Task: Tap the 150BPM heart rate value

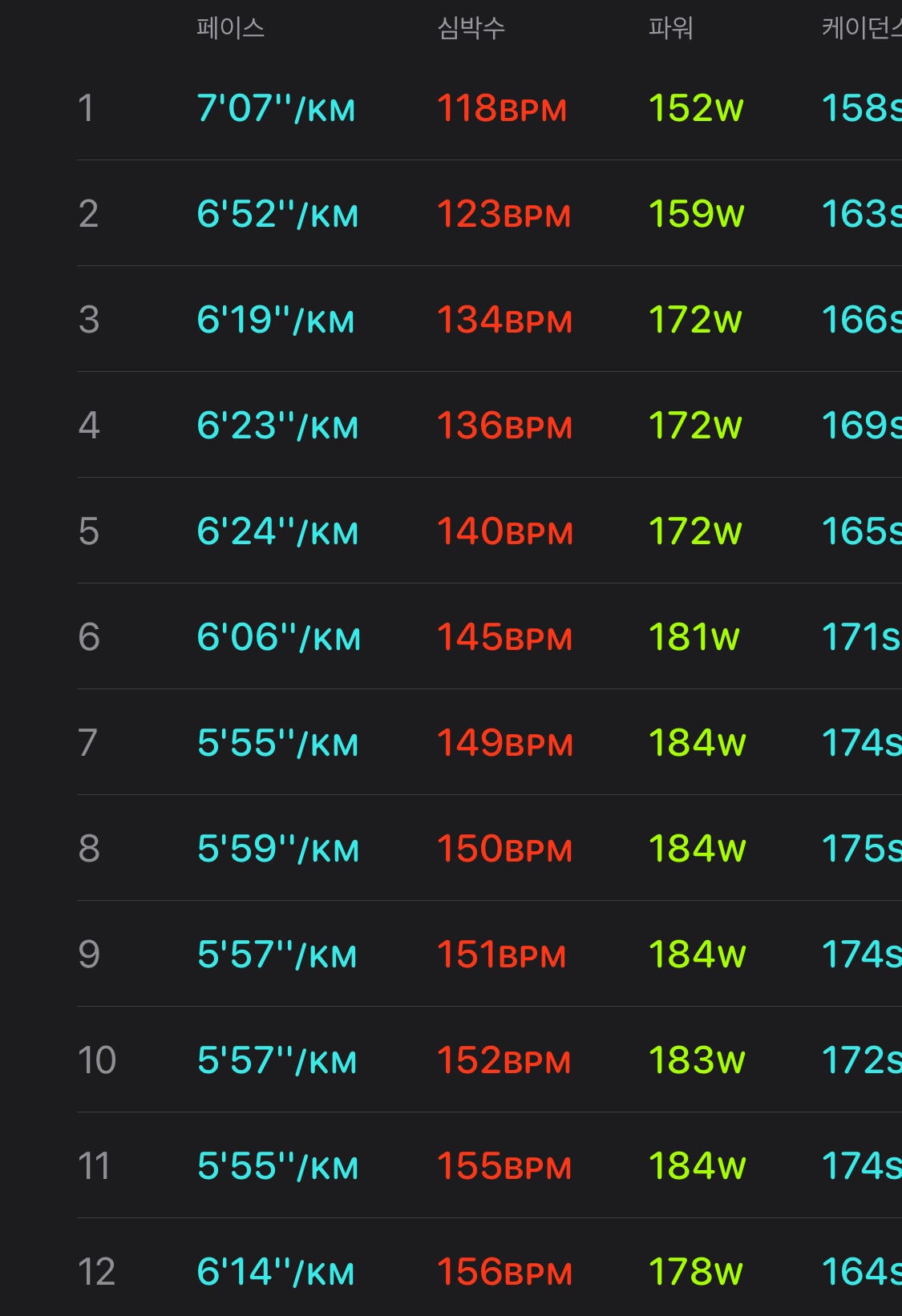Action: [x=505, y=849]
